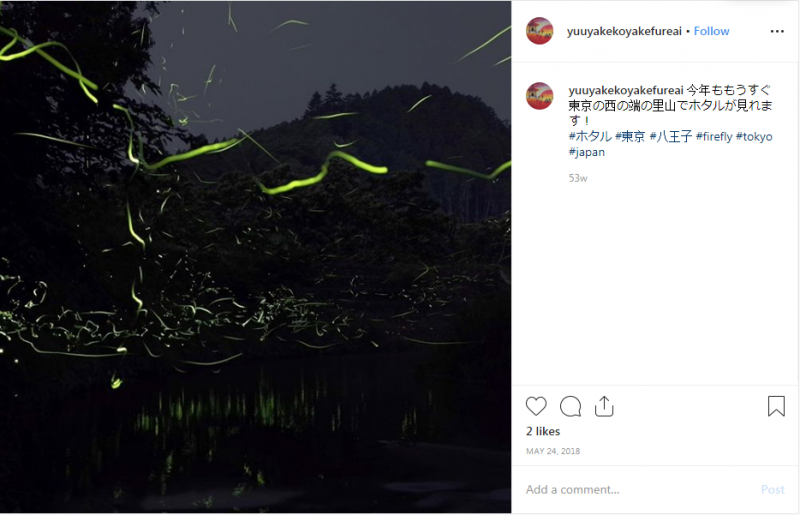This screenshot has height=515, width=800.
Task: Click the header profile avatar
Action: [539, 31]
